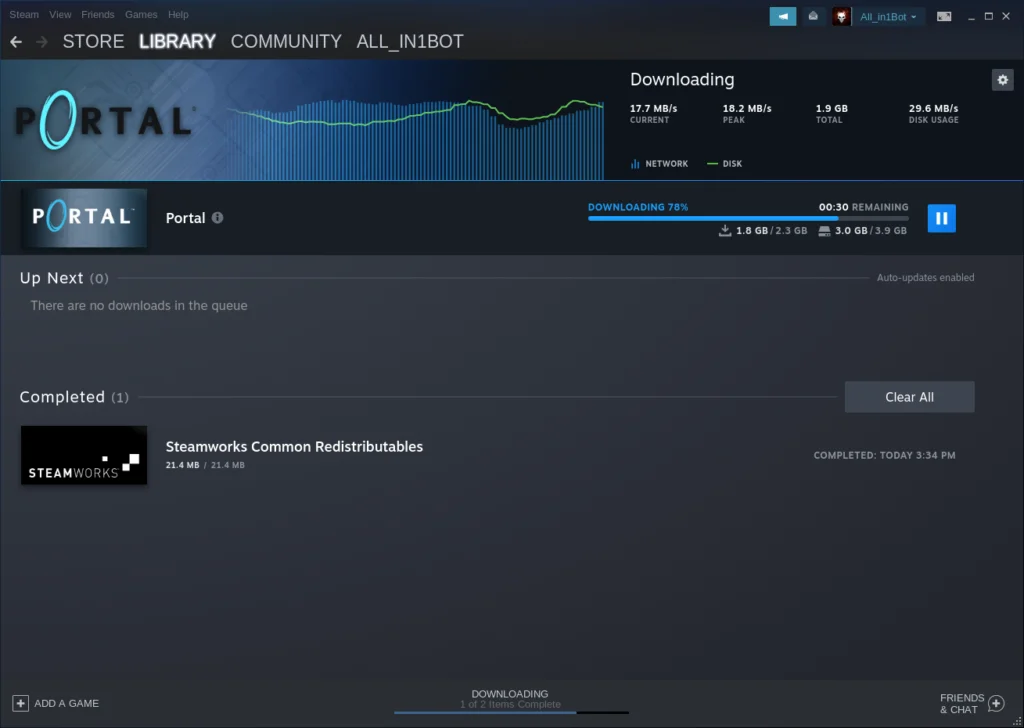Screen dimensions: 1024x728
Task: Click the Portal info icon
Action: point(219,218)
